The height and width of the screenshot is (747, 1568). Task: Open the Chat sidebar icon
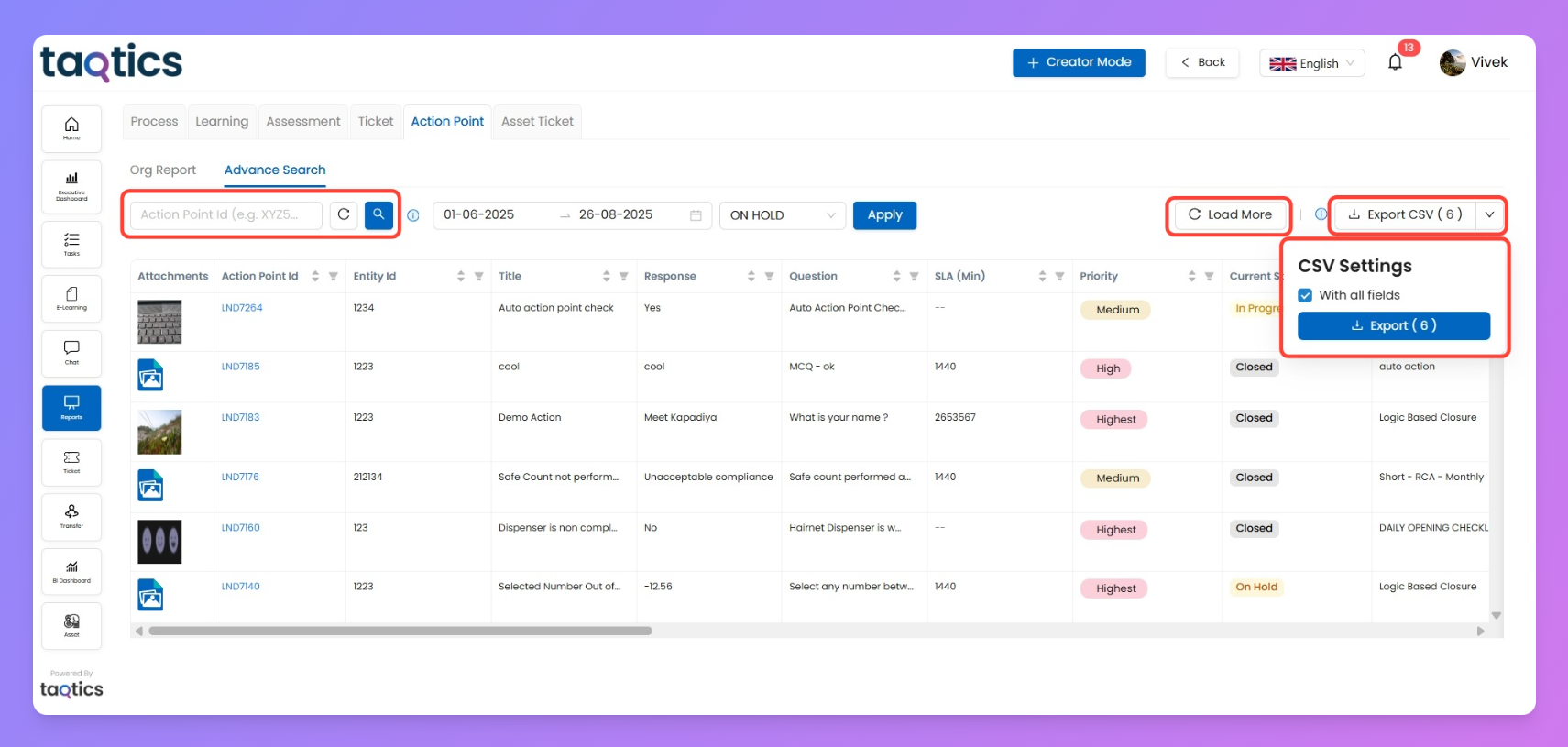pyautogui.click(x=71, y=352)
